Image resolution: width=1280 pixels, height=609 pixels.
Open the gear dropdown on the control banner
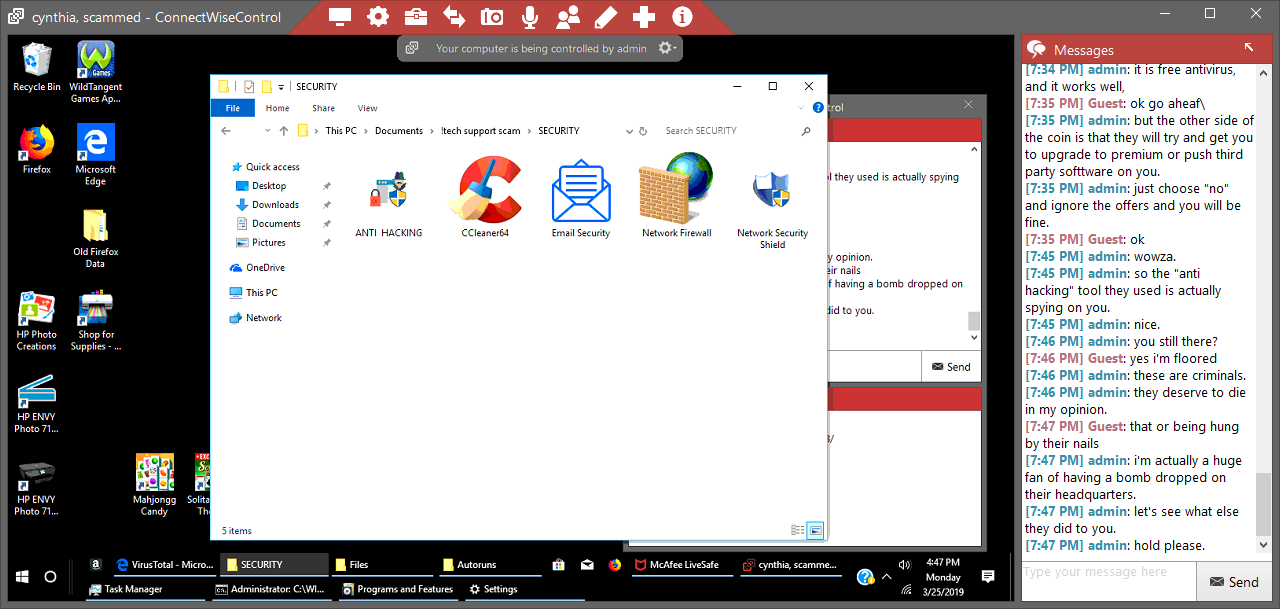pyautogui.click(x=667, y=48)
